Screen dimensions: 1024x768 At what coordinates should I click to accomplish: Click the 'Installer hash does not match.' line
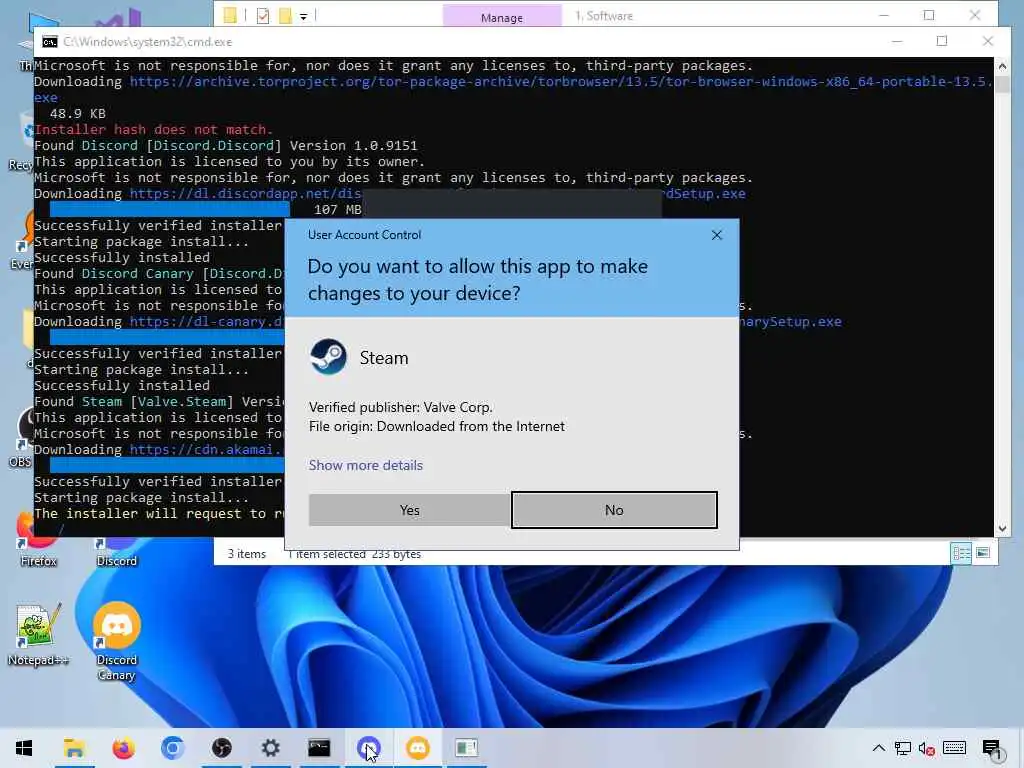pos(153,130)
